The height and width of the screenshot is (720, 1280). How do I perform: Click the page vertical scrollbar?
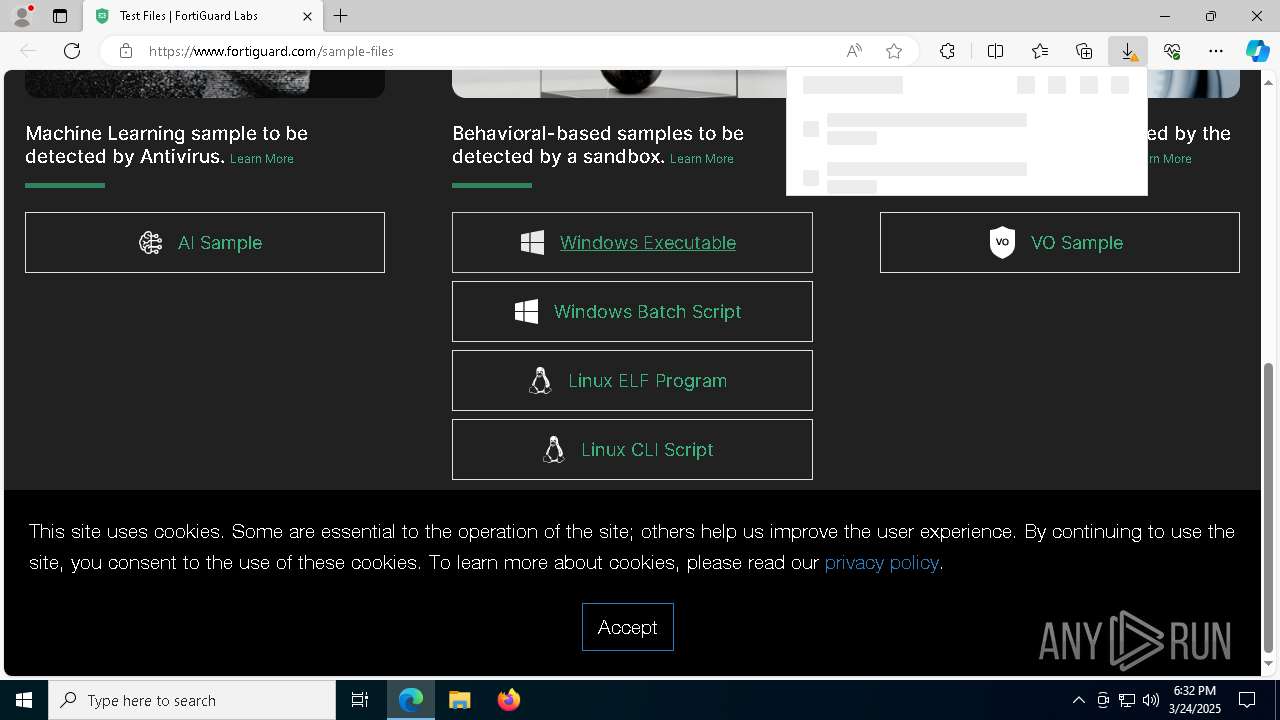pos(1269,508)
